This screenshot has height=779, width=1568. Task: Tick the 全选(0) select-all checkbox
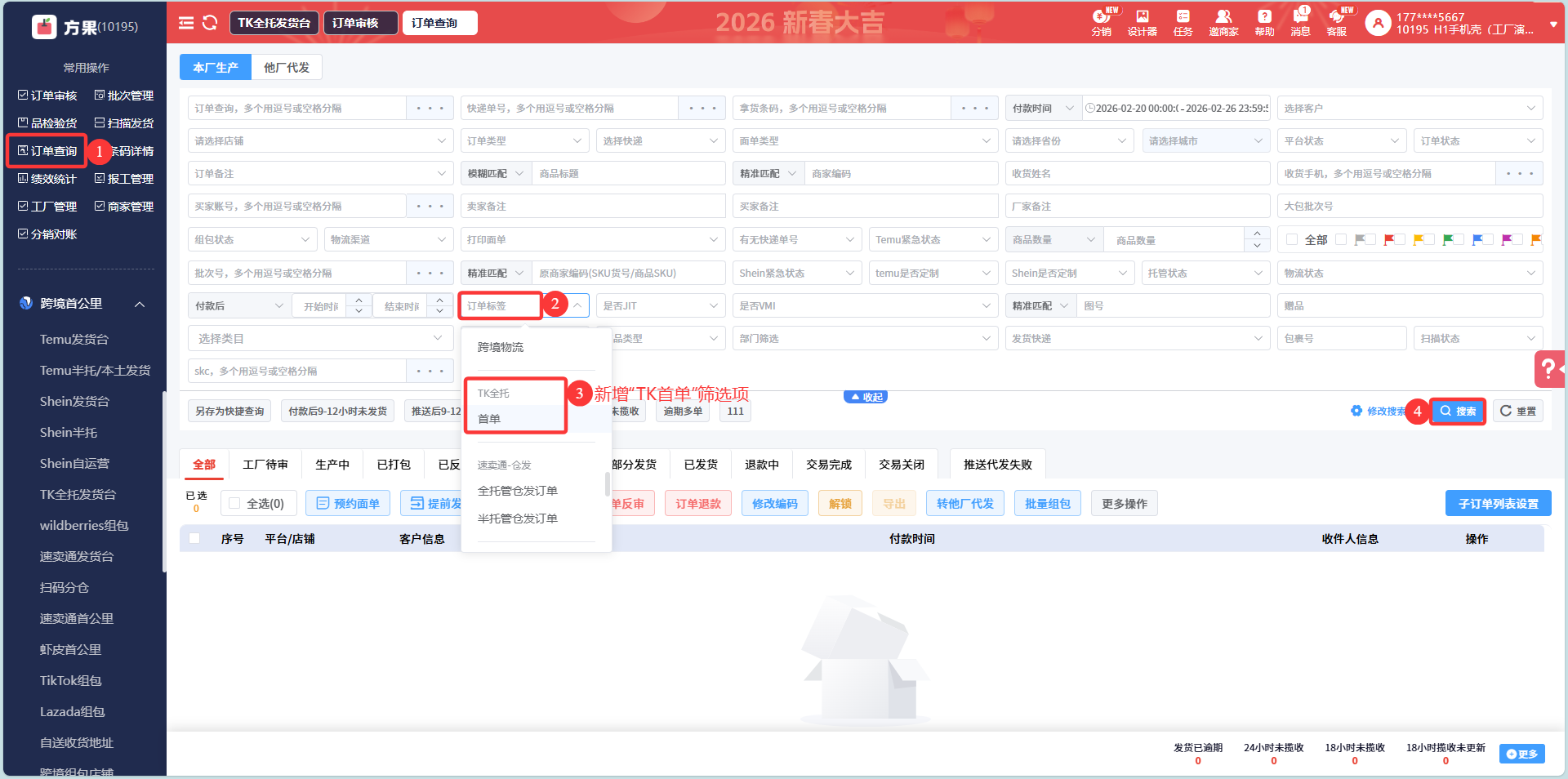click(234, 504)
